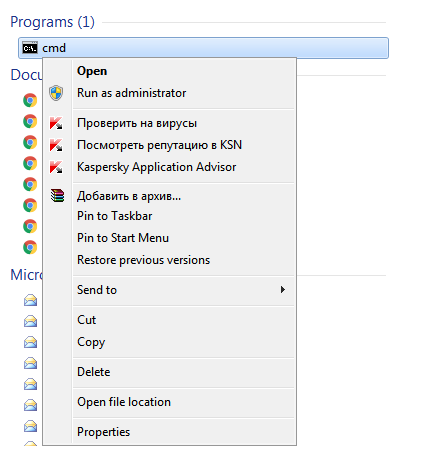Click the UAC shield icon beside Run as administrator

56,93
